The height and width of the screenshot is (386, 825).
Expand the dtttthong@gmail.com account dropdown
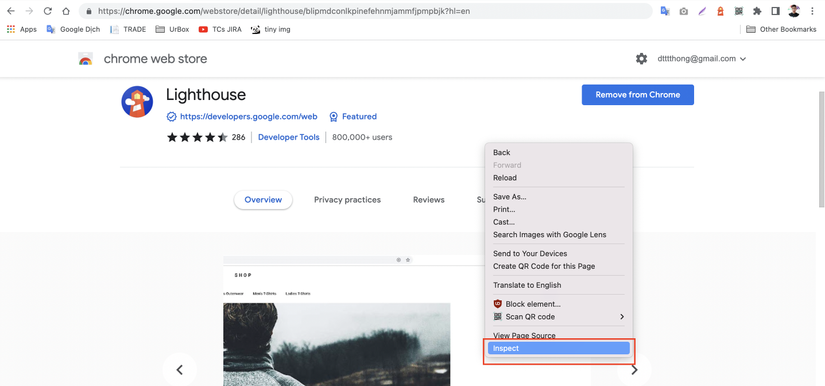702,59
